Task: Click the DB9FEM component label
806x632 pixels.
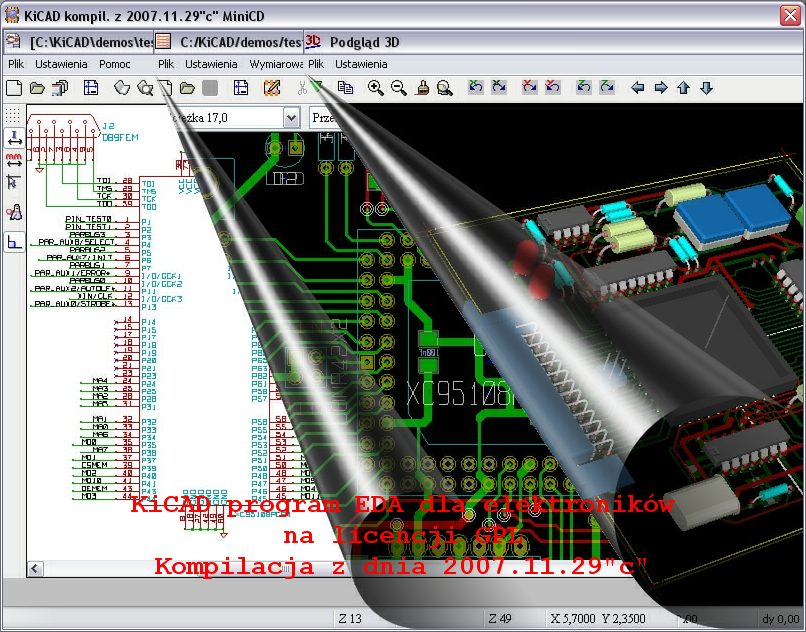Action: [120, 138]
